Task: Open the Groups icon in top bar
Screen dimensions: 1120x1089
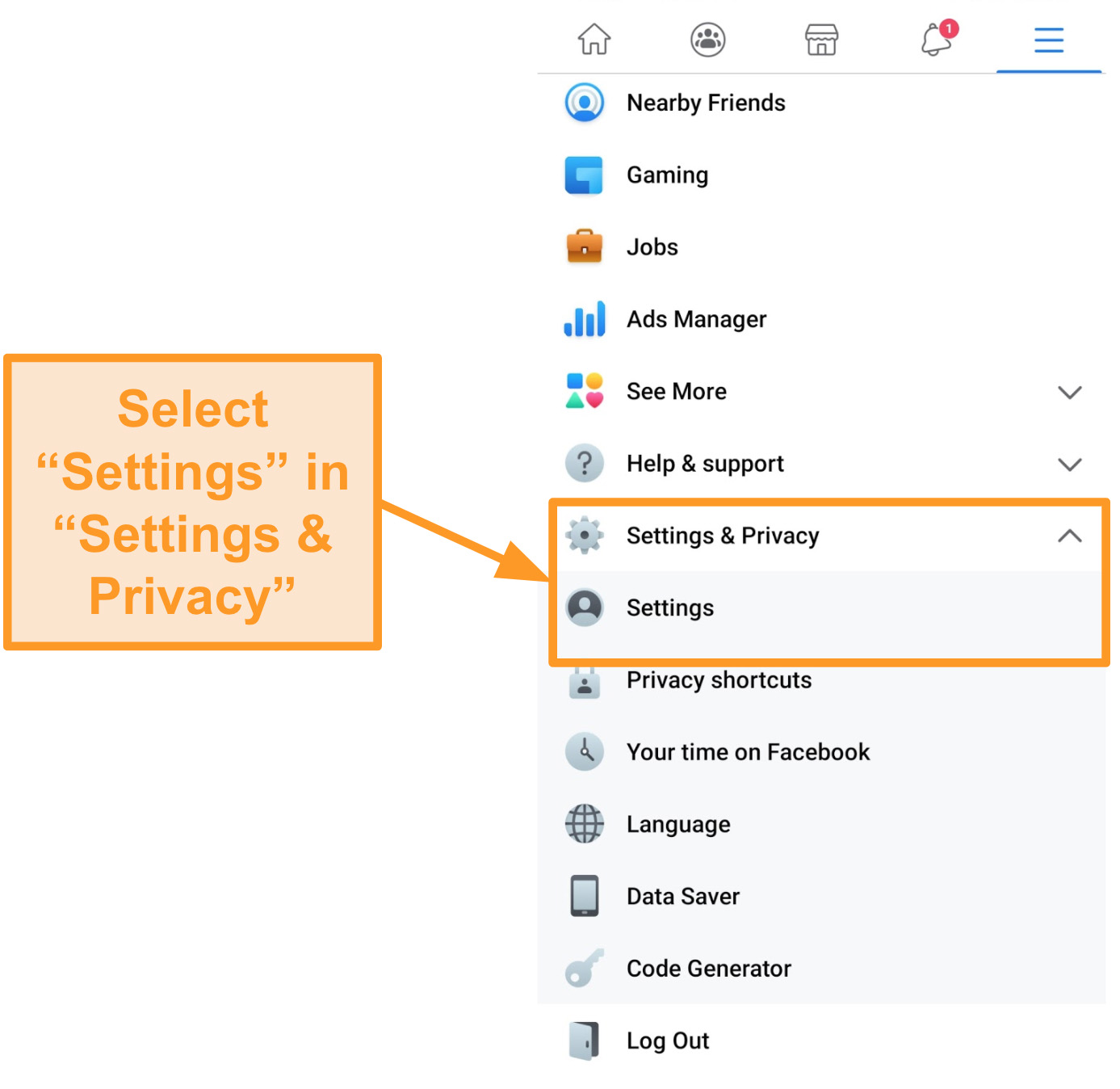Action: click(x=707, y=39)
